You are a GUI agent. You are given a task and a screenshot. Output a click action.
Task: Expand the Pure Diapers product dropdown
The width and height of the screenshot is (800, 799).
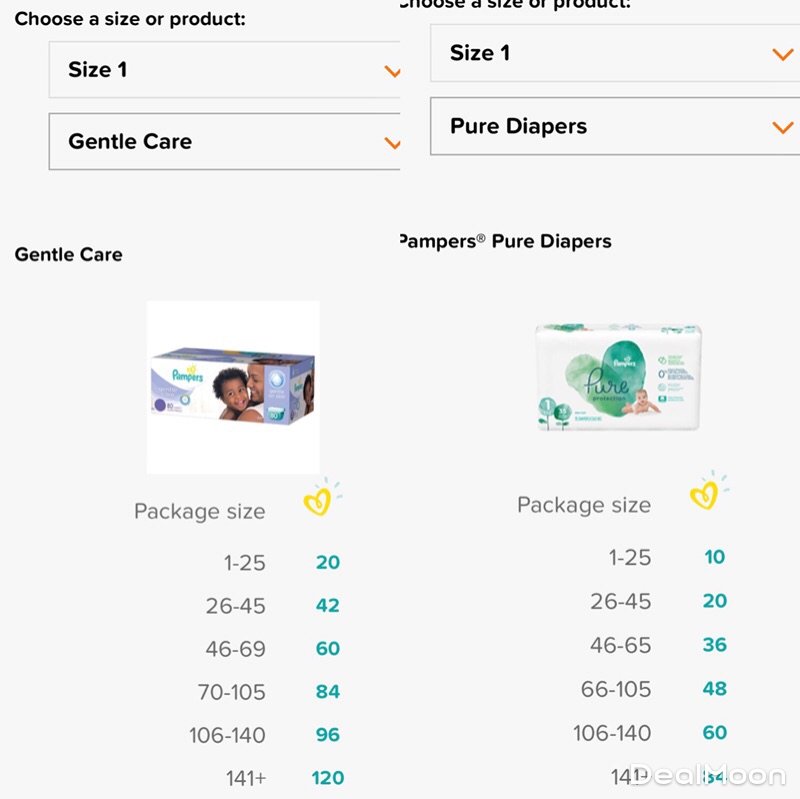coord(612,127)
